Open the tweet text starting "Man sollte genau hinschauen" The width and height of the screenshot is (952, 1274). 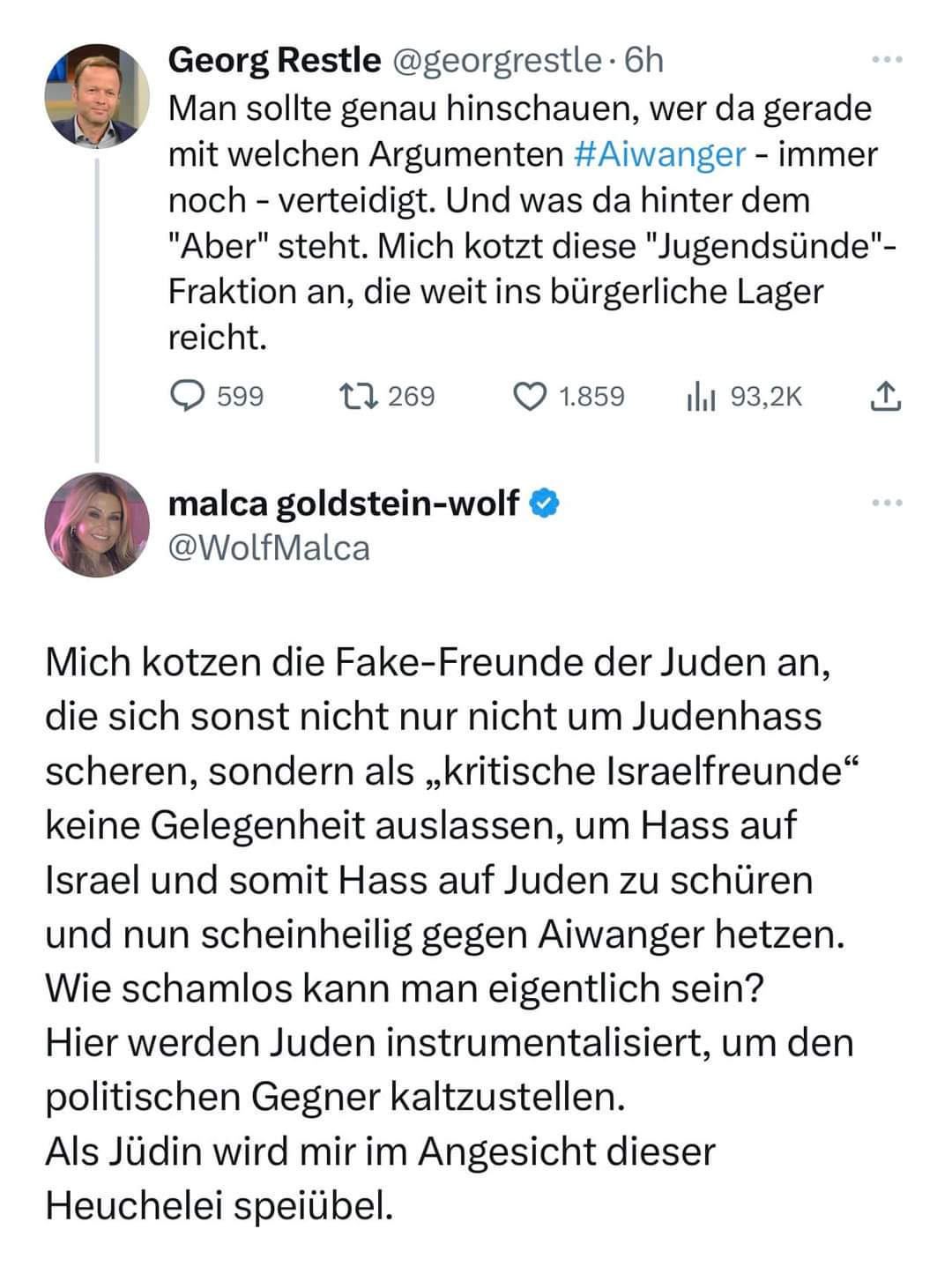520,223
